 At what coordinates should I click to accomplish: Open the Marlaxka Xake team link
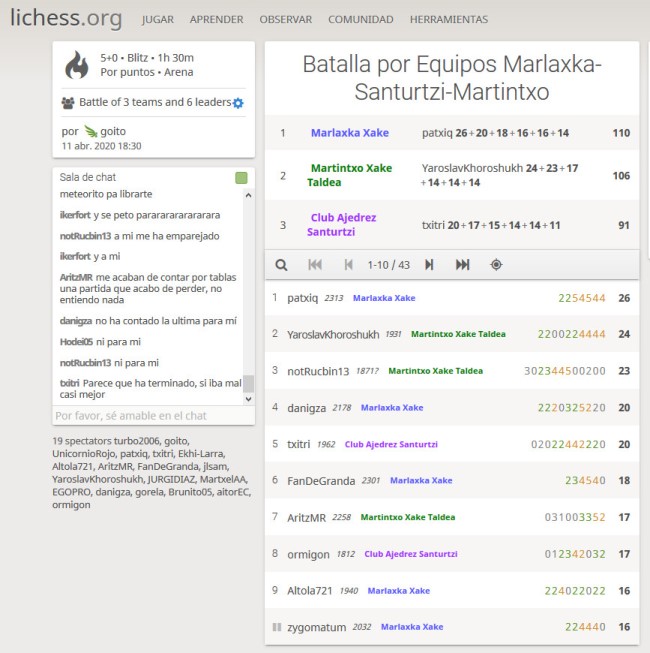(349, 132)
